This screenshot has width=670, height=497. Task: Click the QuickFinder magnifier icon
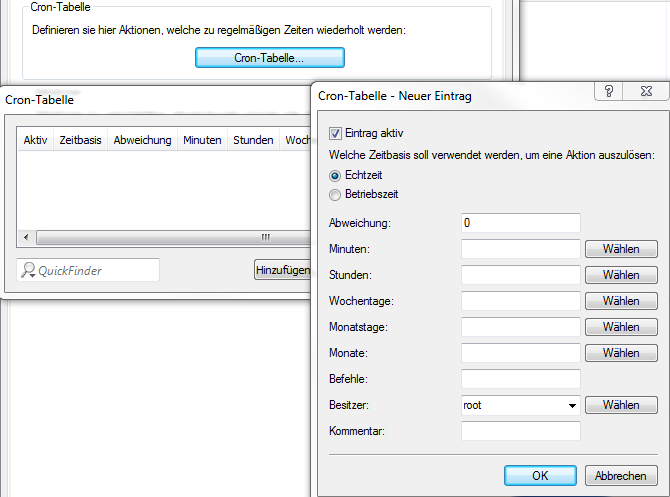pos(29,270)
